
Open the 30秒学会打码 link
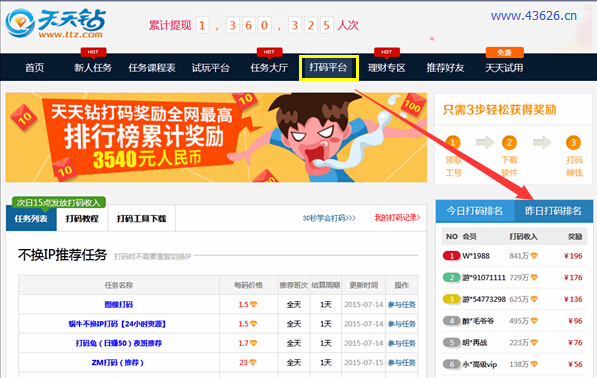(329, 218)
